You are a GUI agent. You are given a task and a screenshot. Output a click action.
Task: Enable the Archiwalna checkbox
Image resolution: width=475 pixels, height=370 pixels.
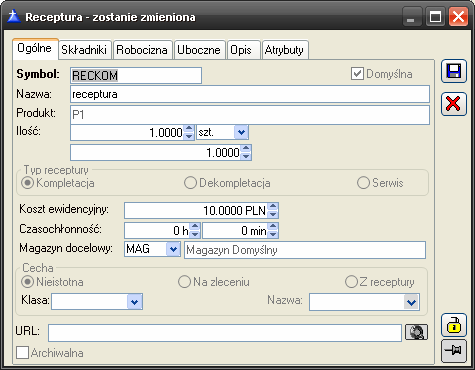tap(22, 353)
